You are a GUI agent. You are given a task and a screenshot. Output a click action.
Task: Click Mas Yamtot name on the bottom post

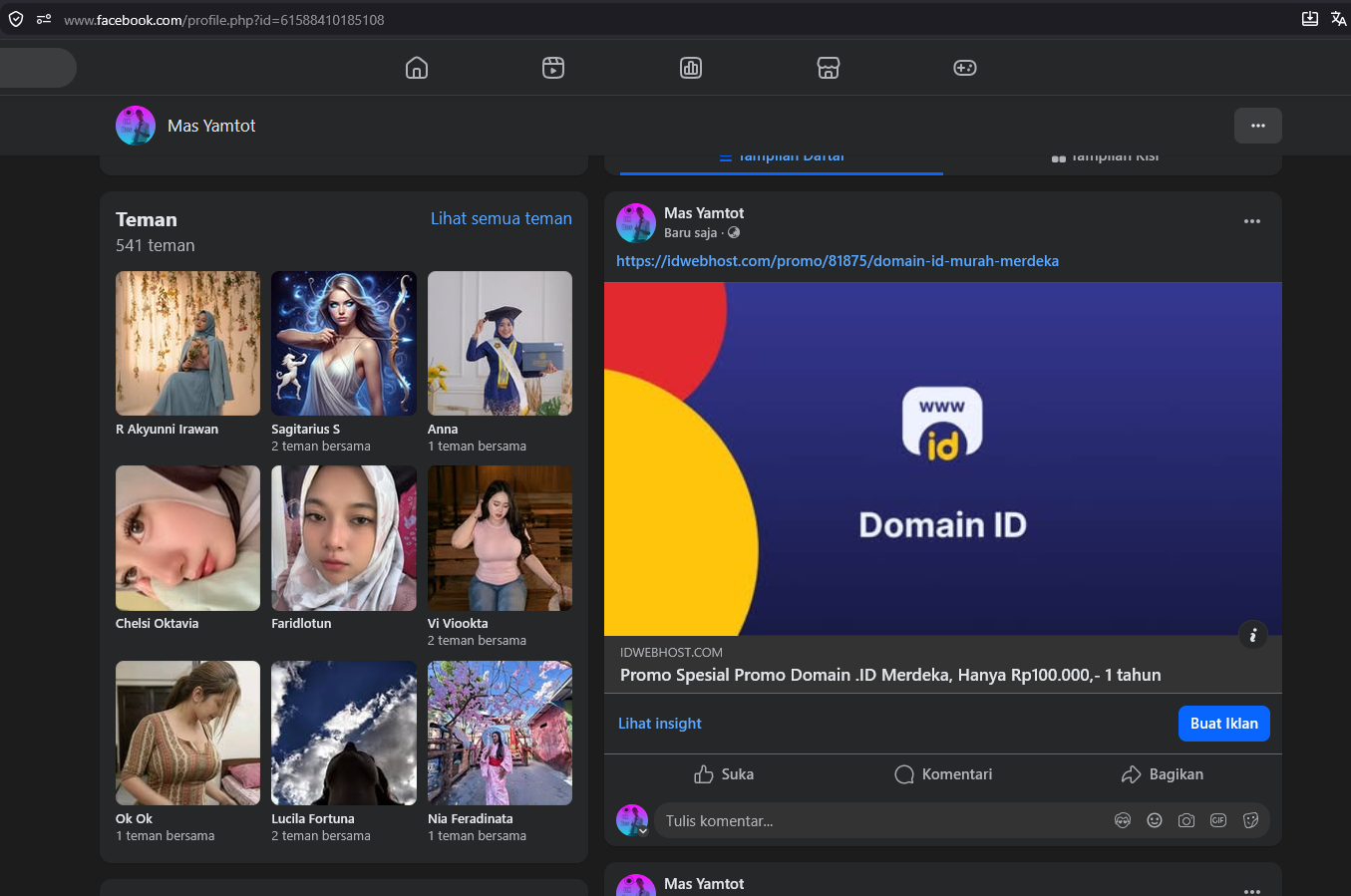click(x=704, y=884)
